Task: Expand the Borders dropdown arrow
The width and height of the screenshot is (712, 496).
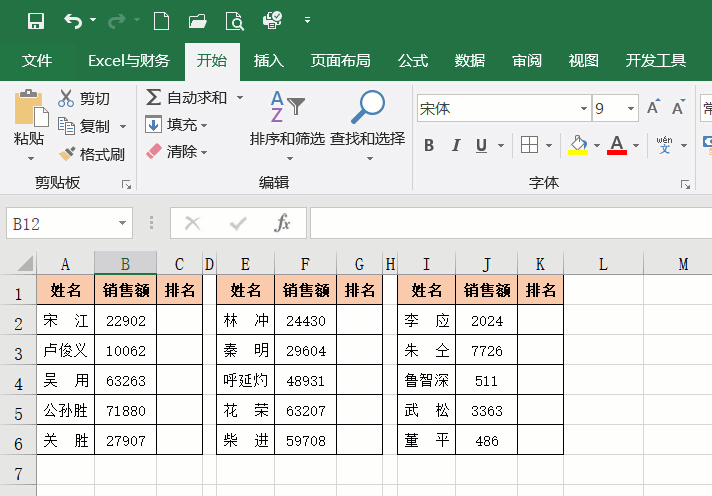Action: 549,146
